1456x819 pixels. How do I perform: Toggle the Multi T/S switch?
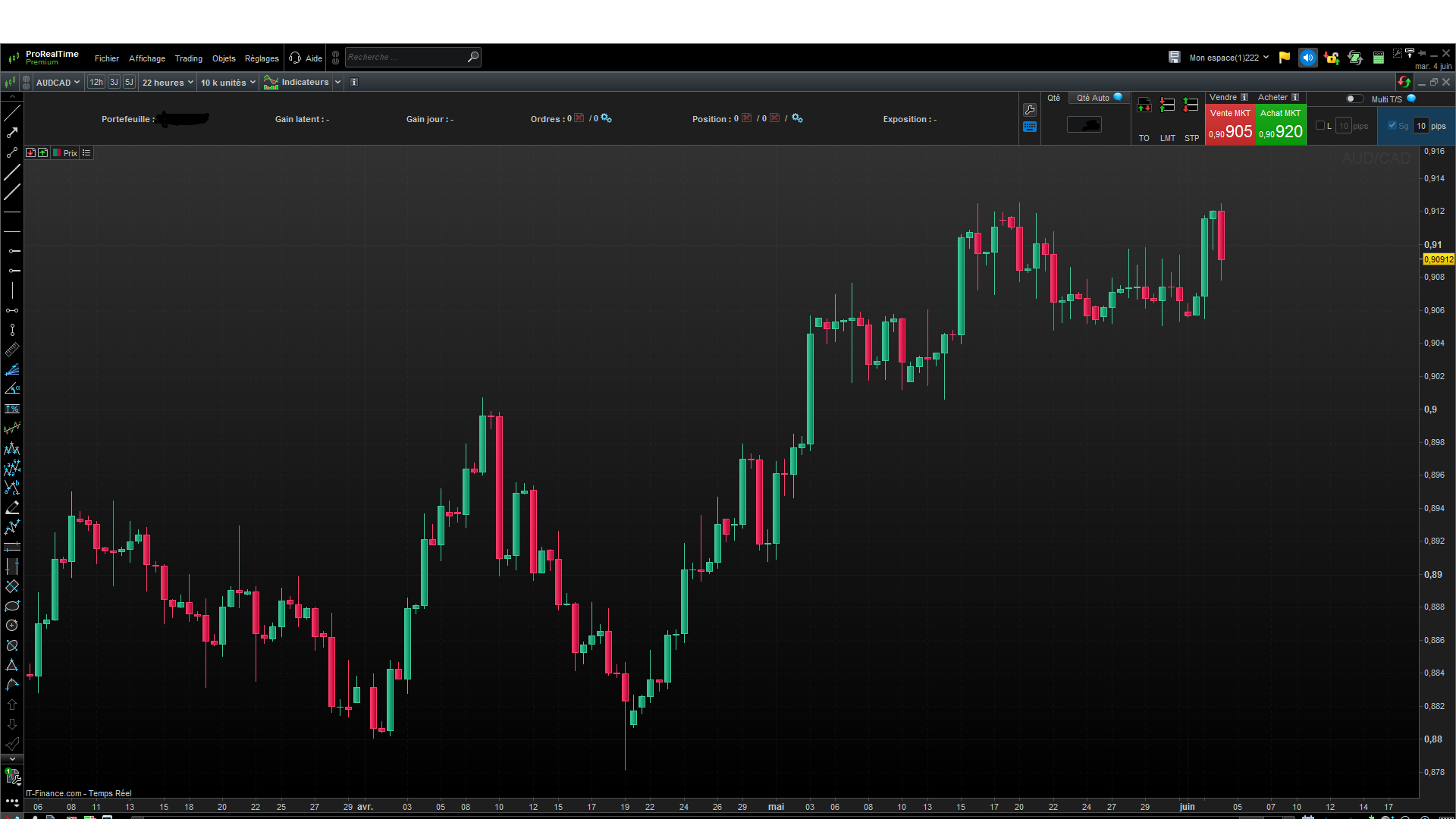coord(1354,99)
